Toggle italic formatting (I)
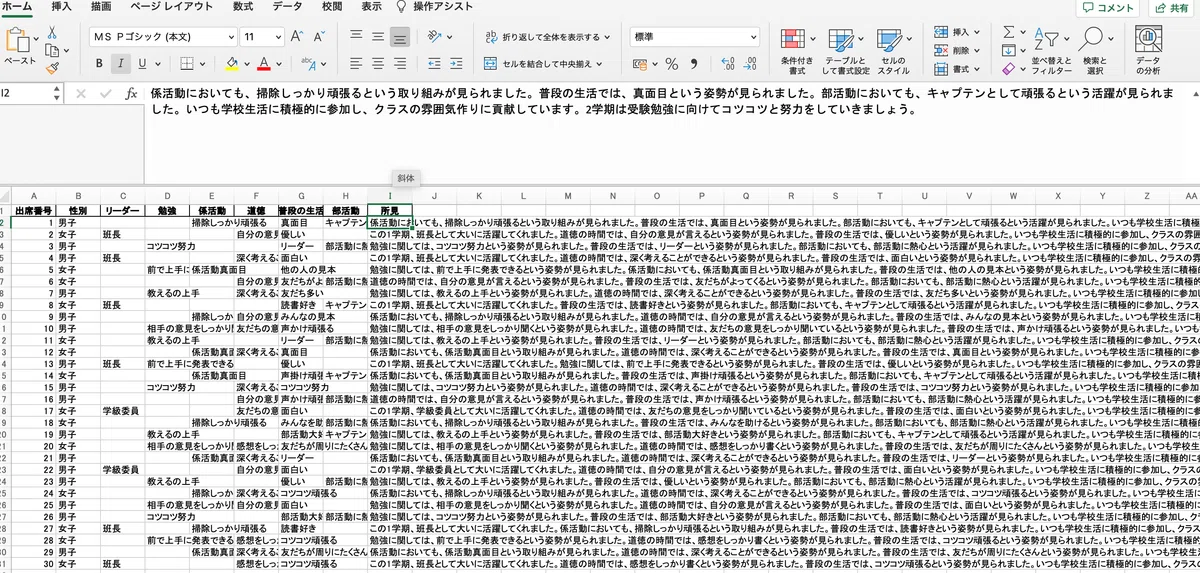The width and height of the screenshot is (1200, 573). (x=120, y=64)
